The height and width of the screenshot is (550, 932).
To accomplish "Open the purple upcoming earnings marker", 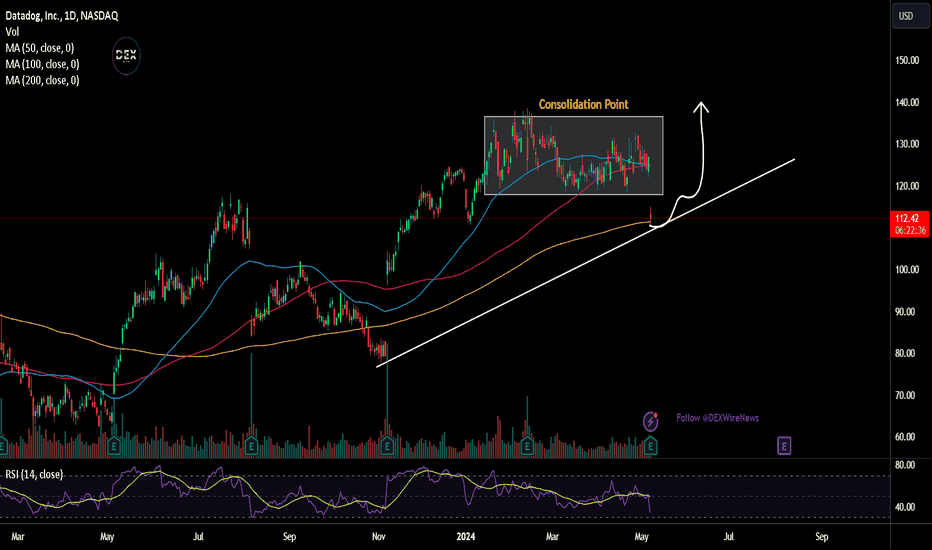I will click(784, 446).
